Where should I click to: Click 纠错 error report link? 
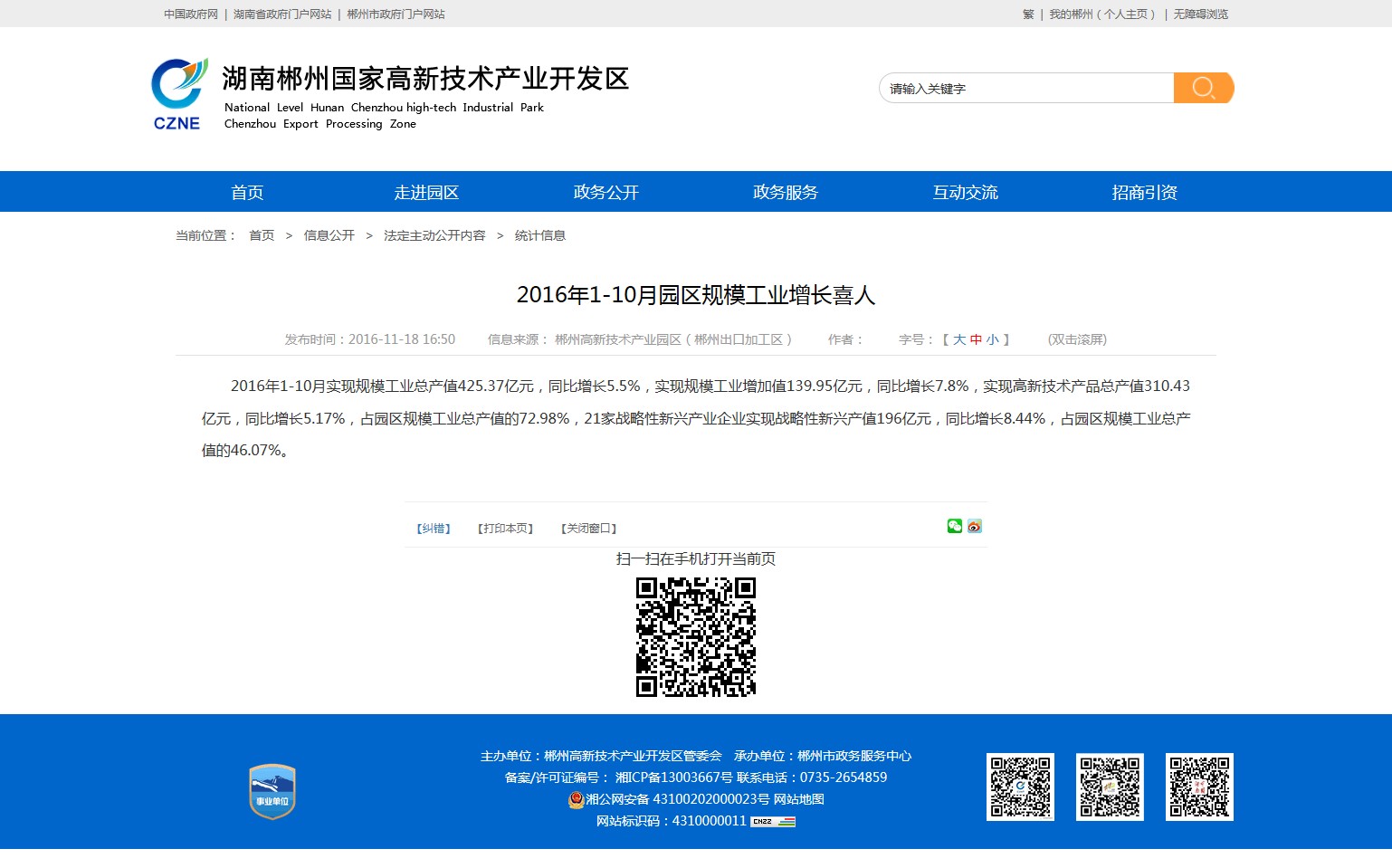(x=434, y=529)
